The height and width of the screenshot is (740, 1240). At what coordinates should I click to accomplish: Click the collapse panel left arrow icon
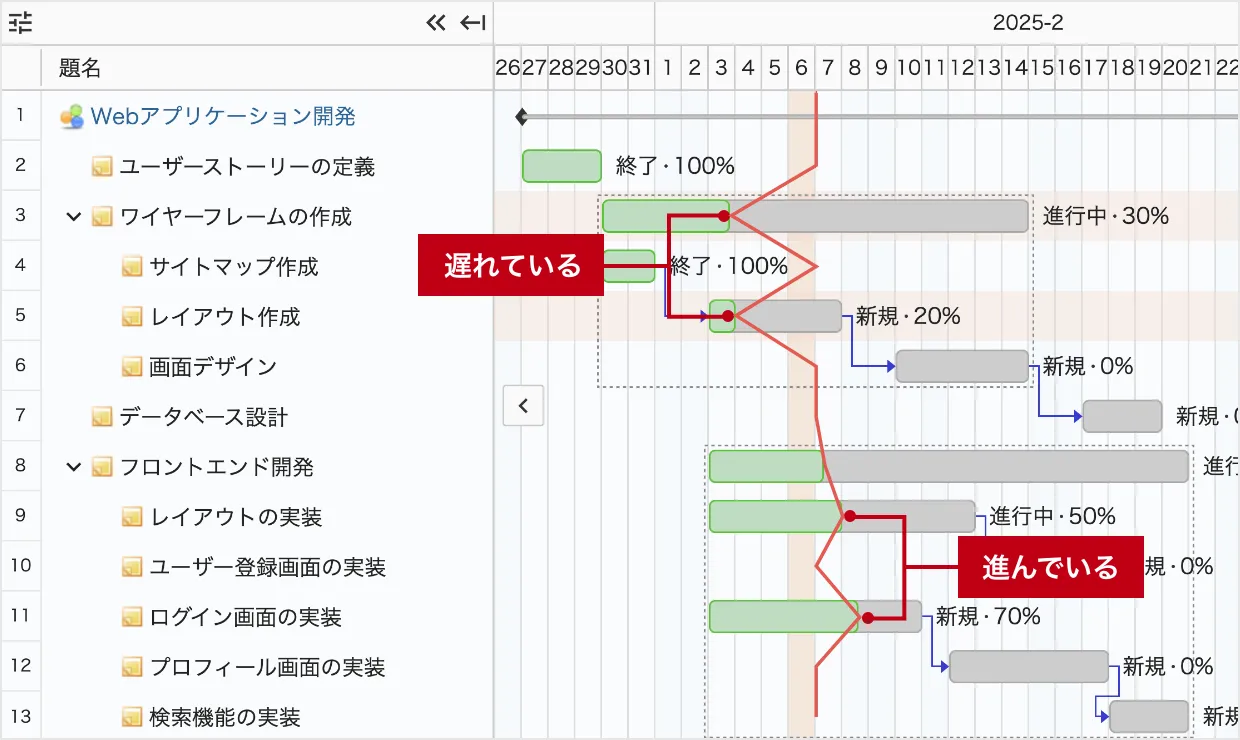point(472,22)
